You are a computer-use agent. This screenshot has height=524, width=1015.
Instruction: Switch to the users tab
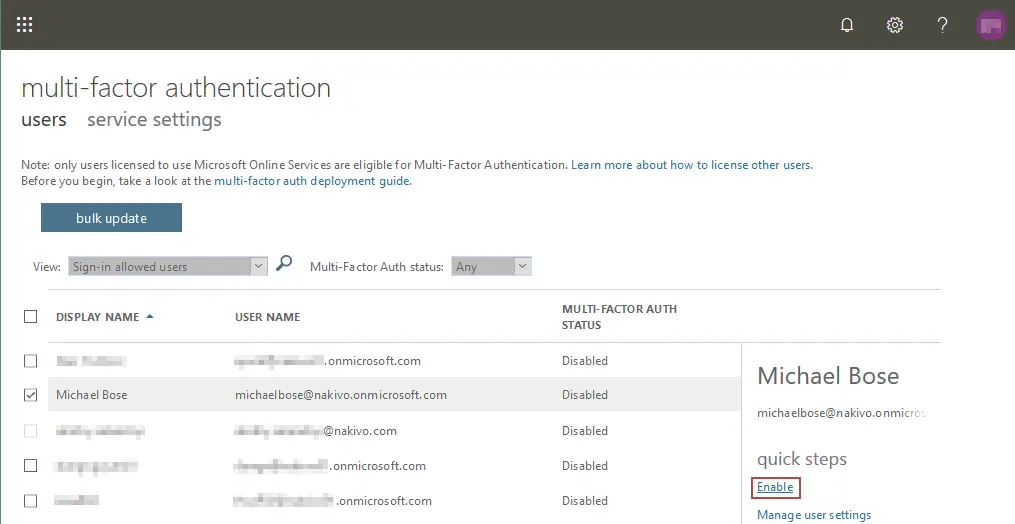pyautogui.click(x=44, y=120)
